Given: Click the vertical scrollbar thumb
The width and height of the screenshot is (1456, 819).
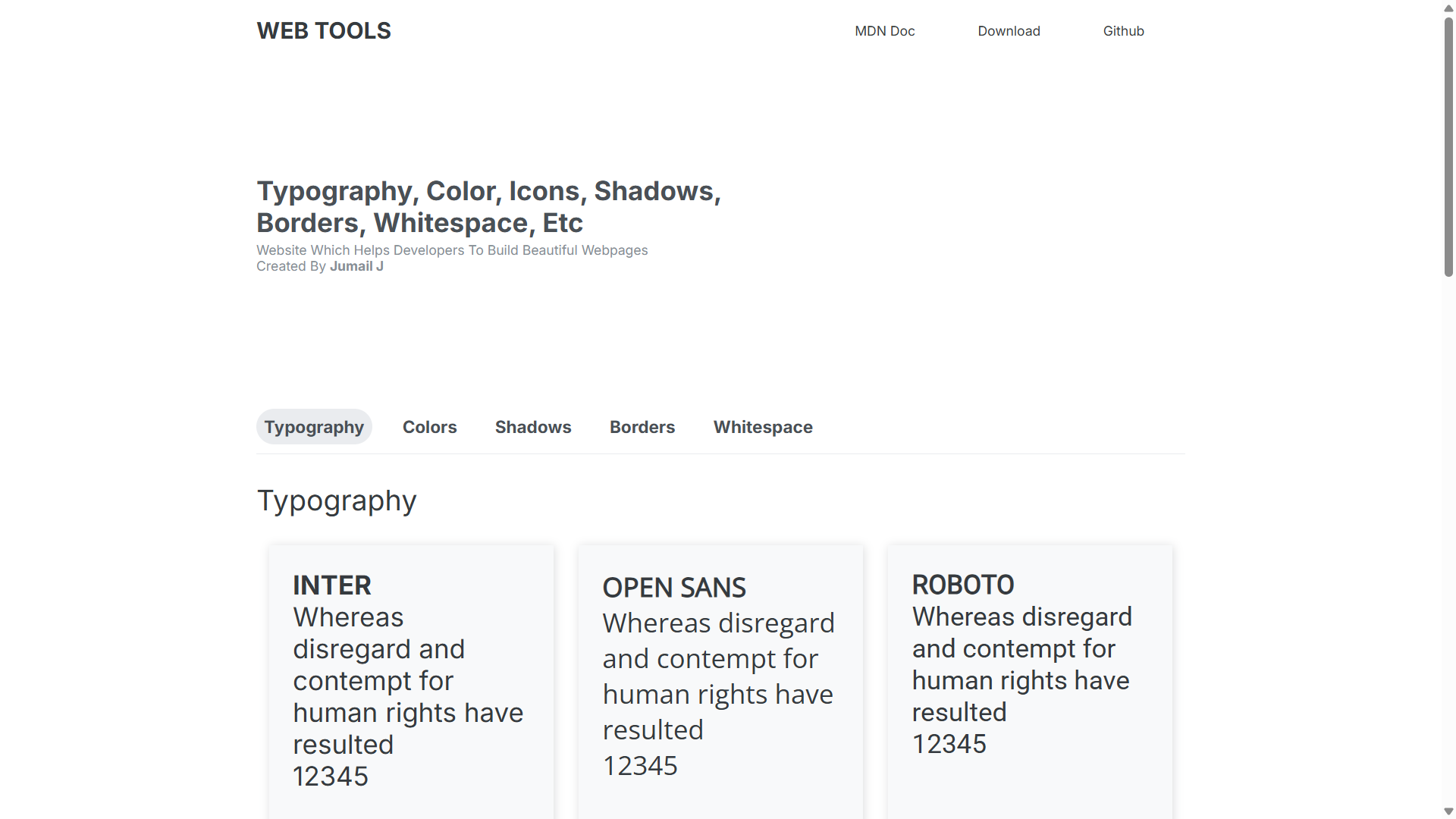Looking at the screenshot, I should tap(1448, 147).
